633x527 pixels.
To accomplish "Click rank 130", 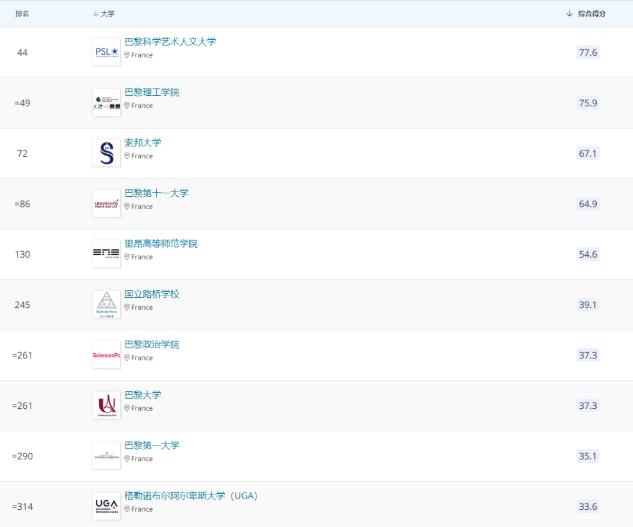I will pos(22,254).
